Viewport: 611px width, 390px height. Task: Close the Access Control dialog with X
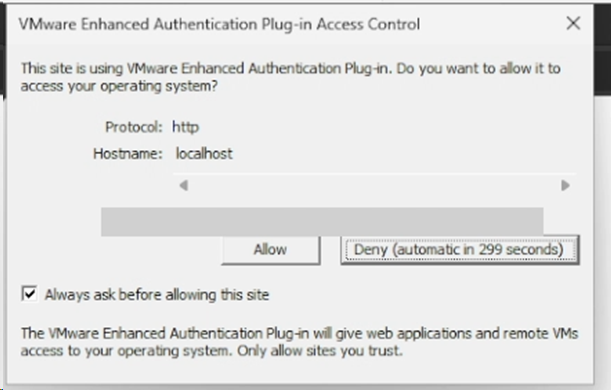(x=573, y=23)
